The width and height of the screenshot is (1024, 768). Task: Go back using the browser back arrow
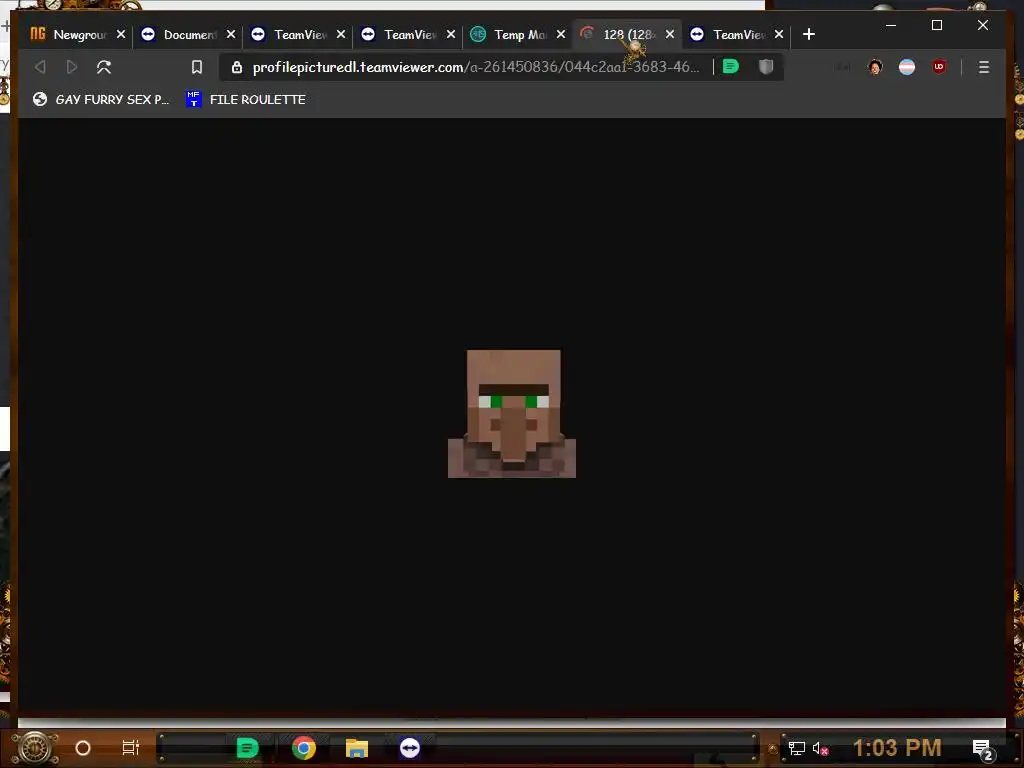[x=40, y=67]
